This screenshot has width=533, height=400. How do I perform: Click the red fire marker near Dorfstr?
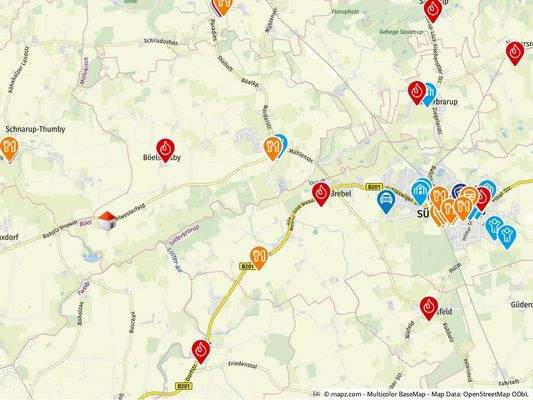[201, 352]
